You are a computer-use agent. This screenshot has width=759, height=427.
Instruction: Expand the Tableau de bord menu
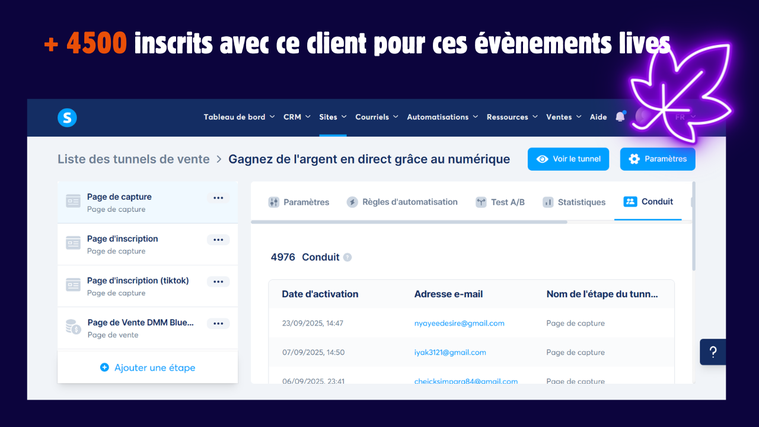click(239, 117)
